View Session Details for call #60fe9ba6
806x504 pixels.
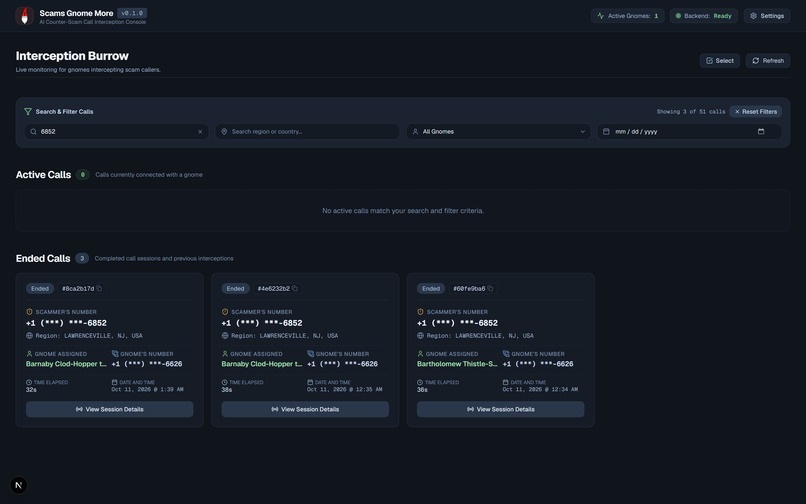(501, 409)
